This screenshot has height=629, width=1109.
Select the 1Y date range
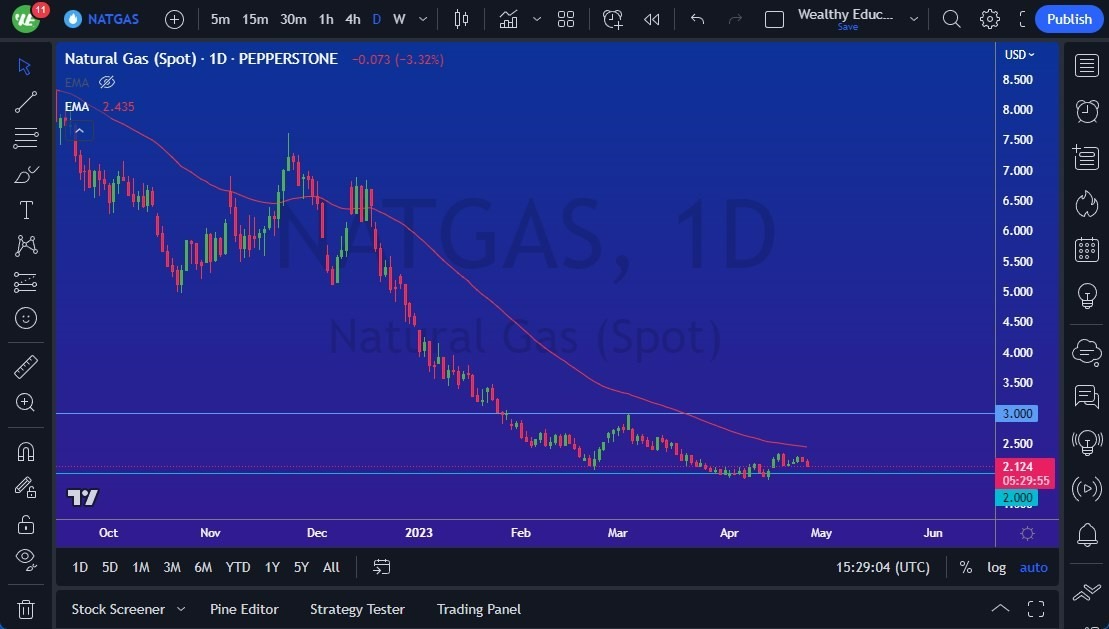point(271,567)
